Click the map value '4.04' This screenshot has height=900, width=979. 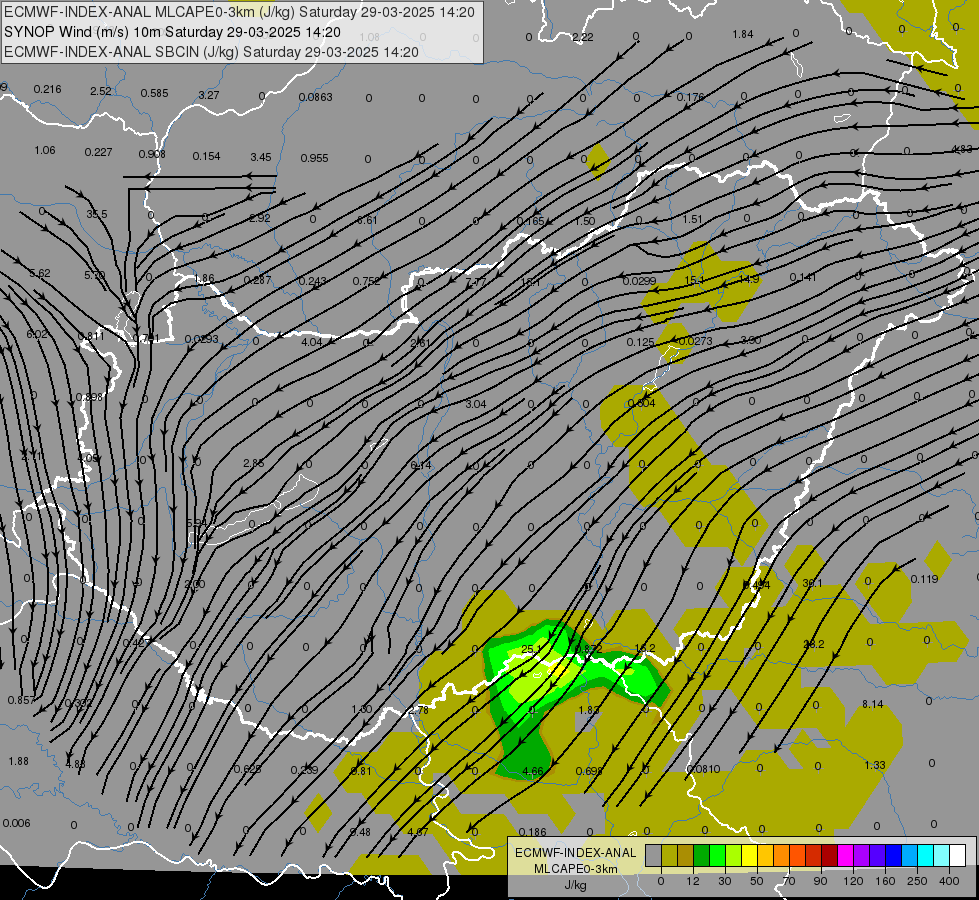[312, 342]
